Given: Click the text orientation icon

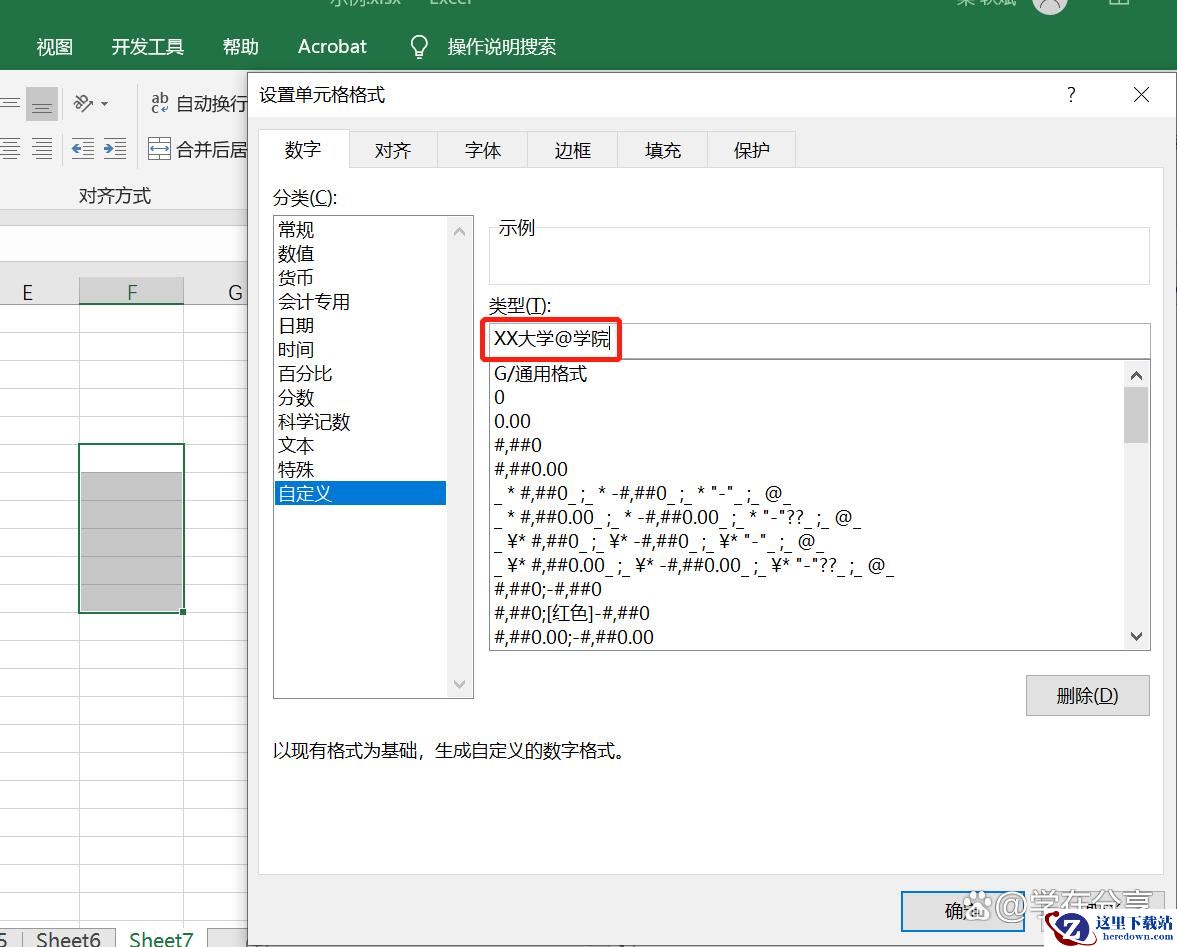Looking at the screenshot, I should pos(83,103).
